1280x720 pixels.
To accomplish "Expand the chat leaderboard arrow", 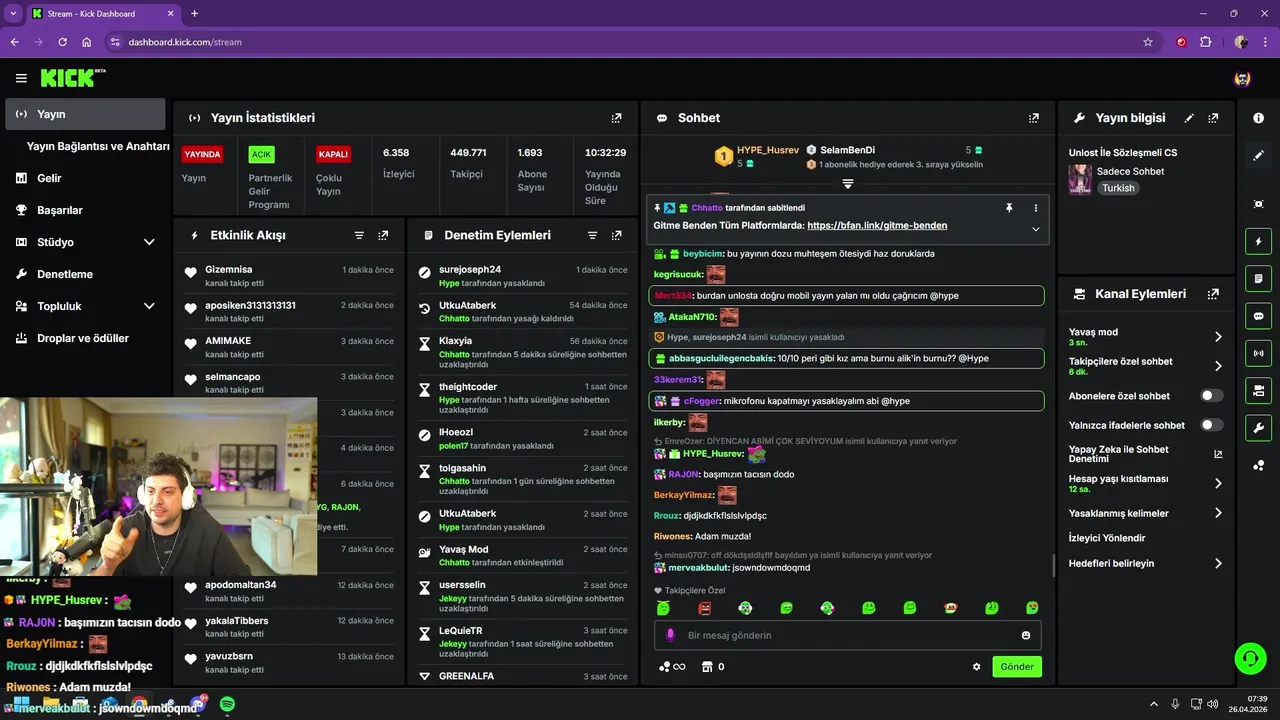I will (847, 184).
